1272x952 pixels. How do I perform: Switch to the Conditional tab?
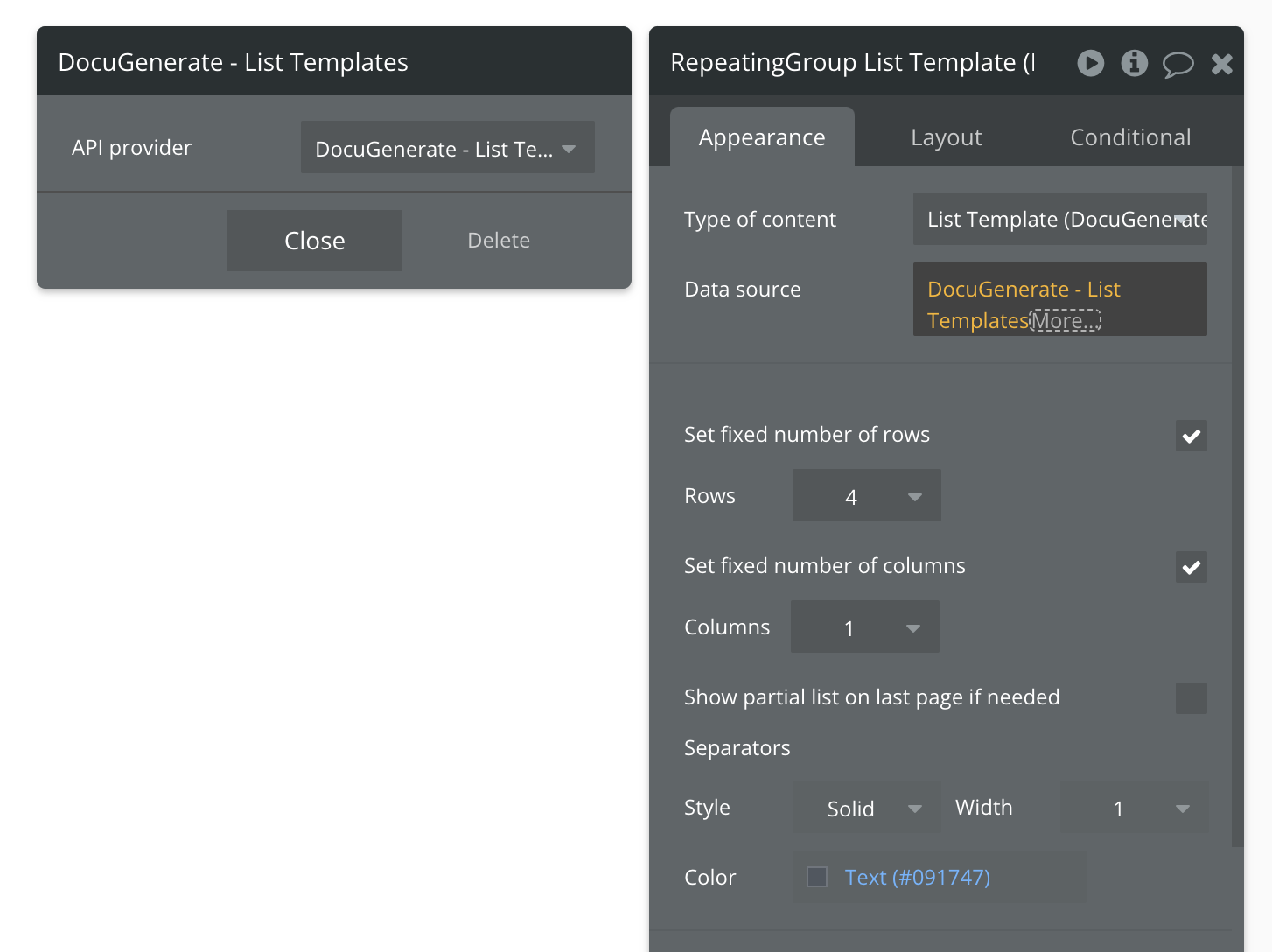click(1130, 137)
